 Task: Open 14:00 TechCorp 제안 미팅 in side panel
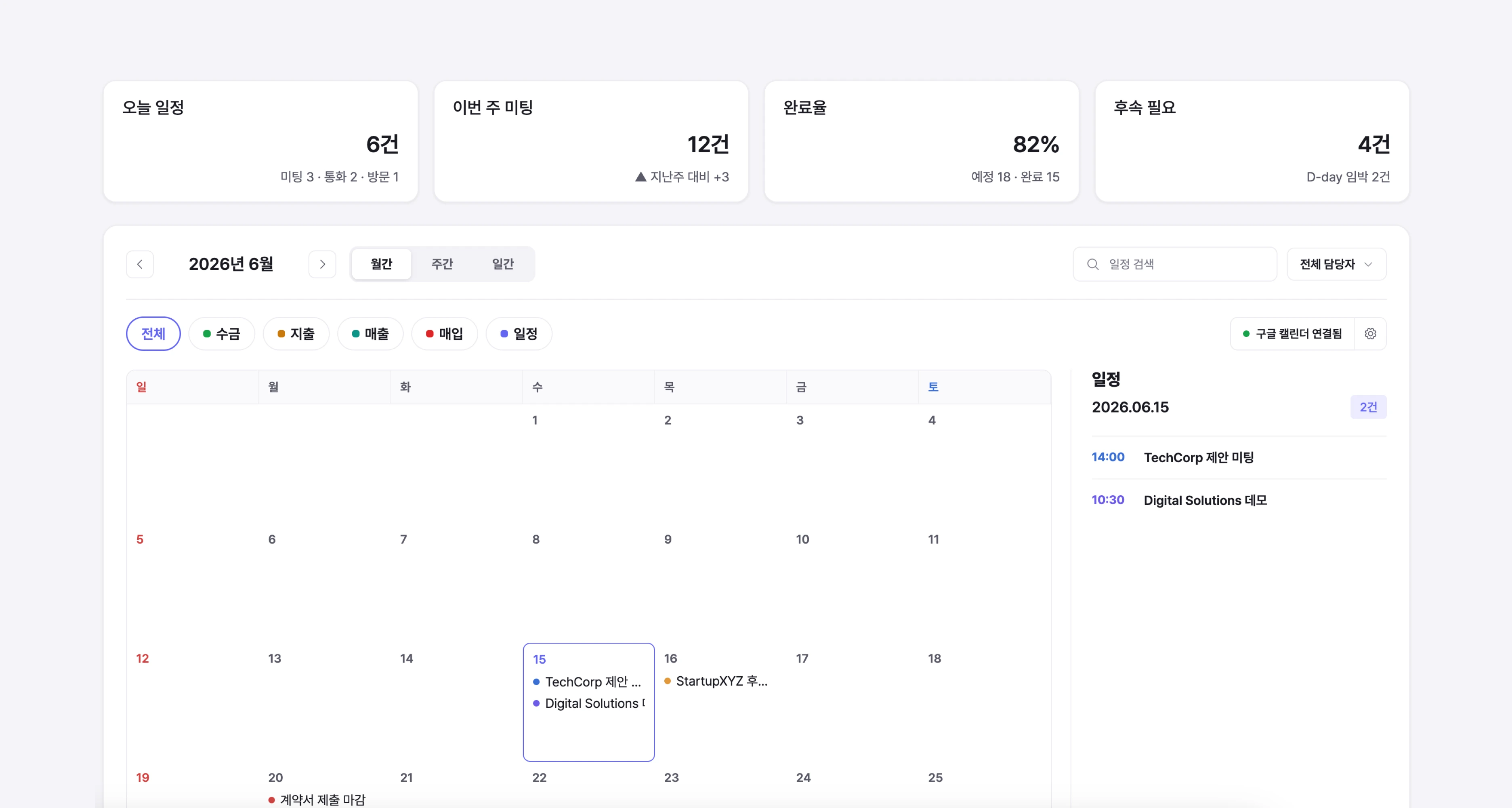1239,457
